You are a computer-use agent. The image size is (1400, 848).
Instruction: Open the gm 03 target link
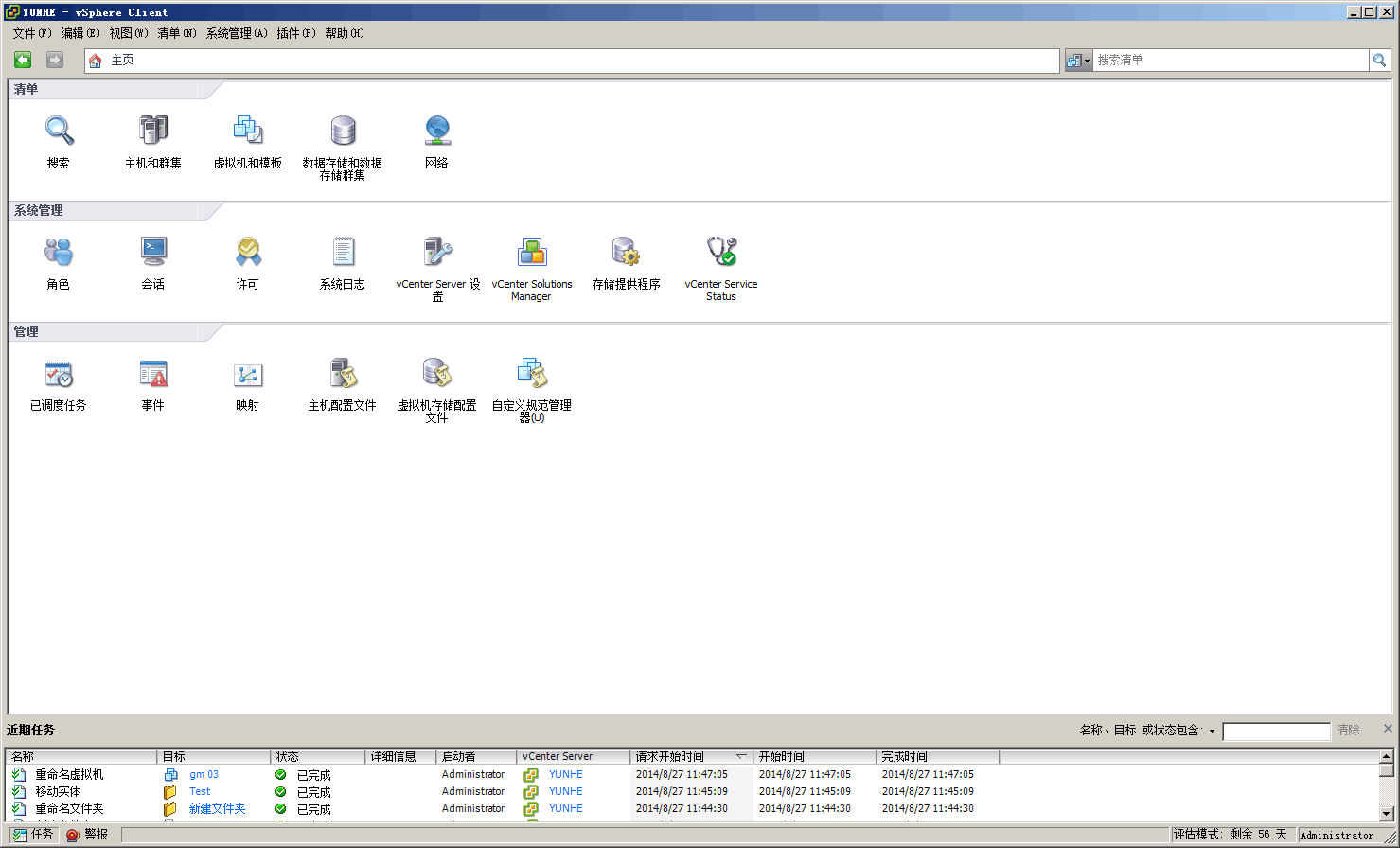[204, 774]
